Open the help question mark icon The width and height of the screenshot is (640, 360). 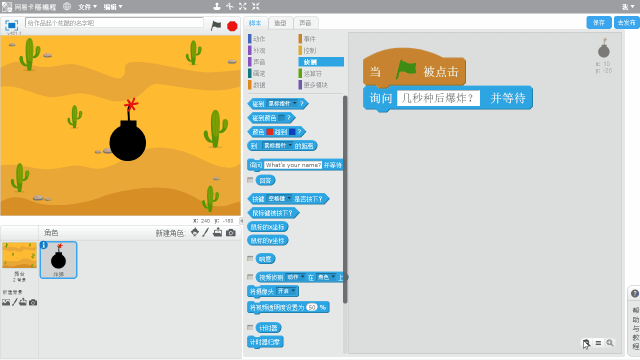[635, 293]
